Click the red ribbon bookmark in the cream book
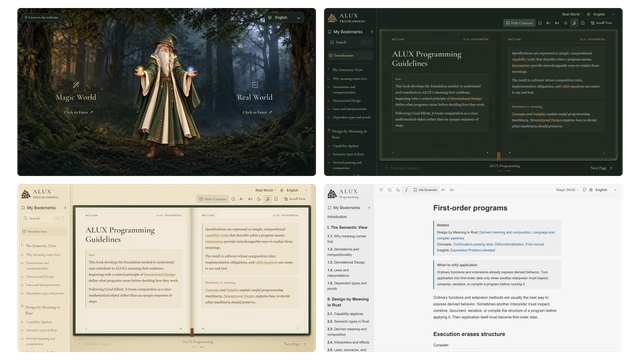 pyautogui.click(x=191, y=332)
